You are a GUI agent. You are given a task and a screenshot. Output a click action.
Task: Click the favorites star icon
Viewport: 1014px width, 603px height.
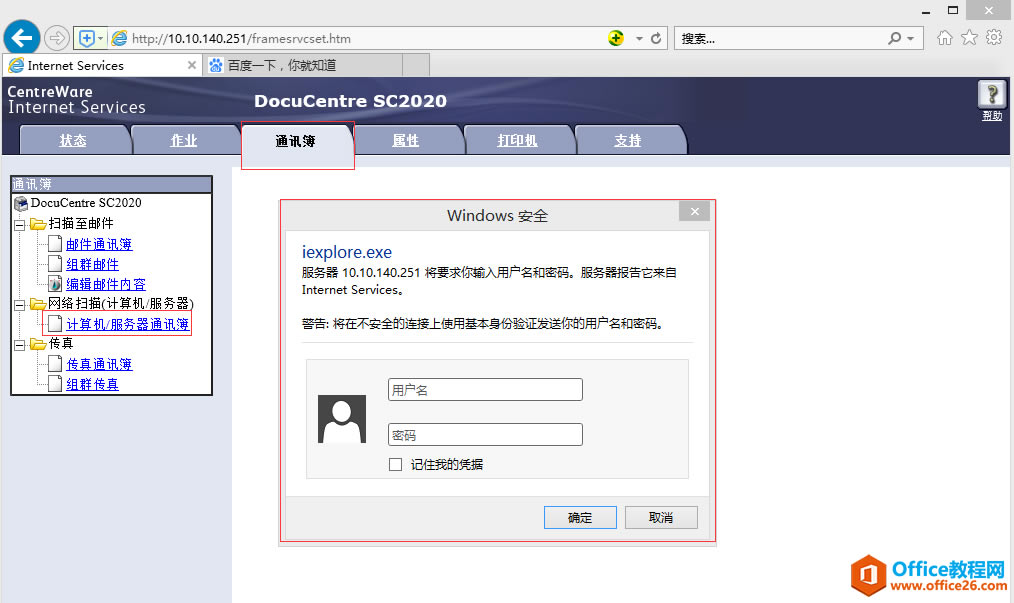click(969, 38)
